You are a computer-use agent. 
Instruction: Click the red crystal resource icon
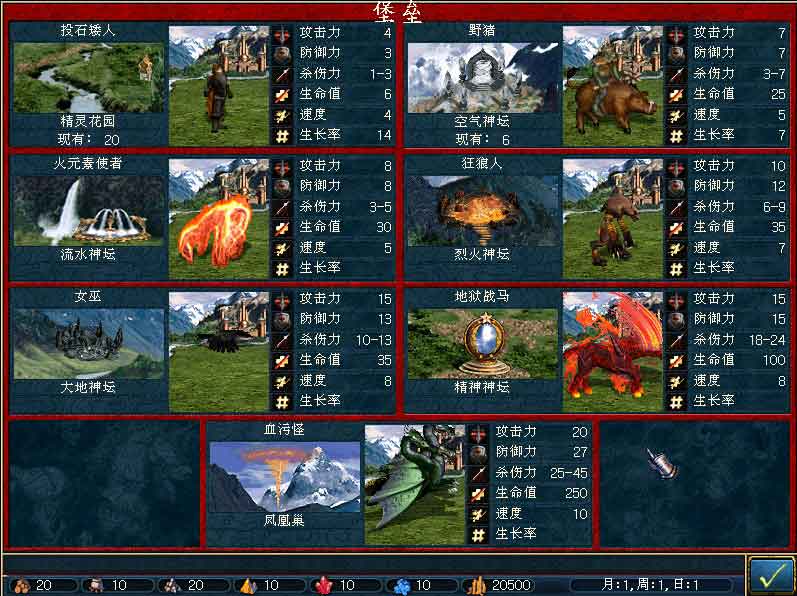[324, 586]
